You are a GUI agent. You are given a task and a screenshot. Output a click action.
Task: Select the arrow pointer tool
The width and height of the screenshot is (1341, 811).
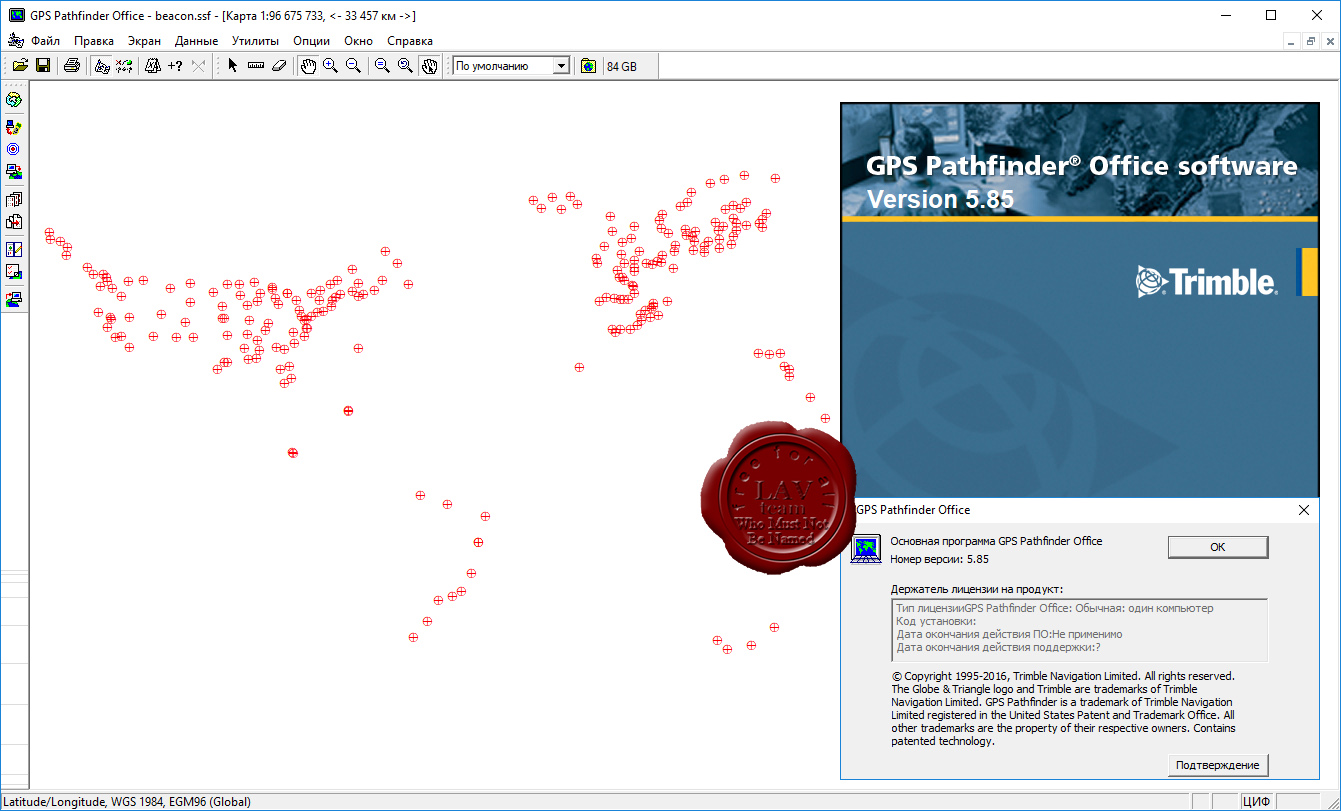(x=233, y=66)
